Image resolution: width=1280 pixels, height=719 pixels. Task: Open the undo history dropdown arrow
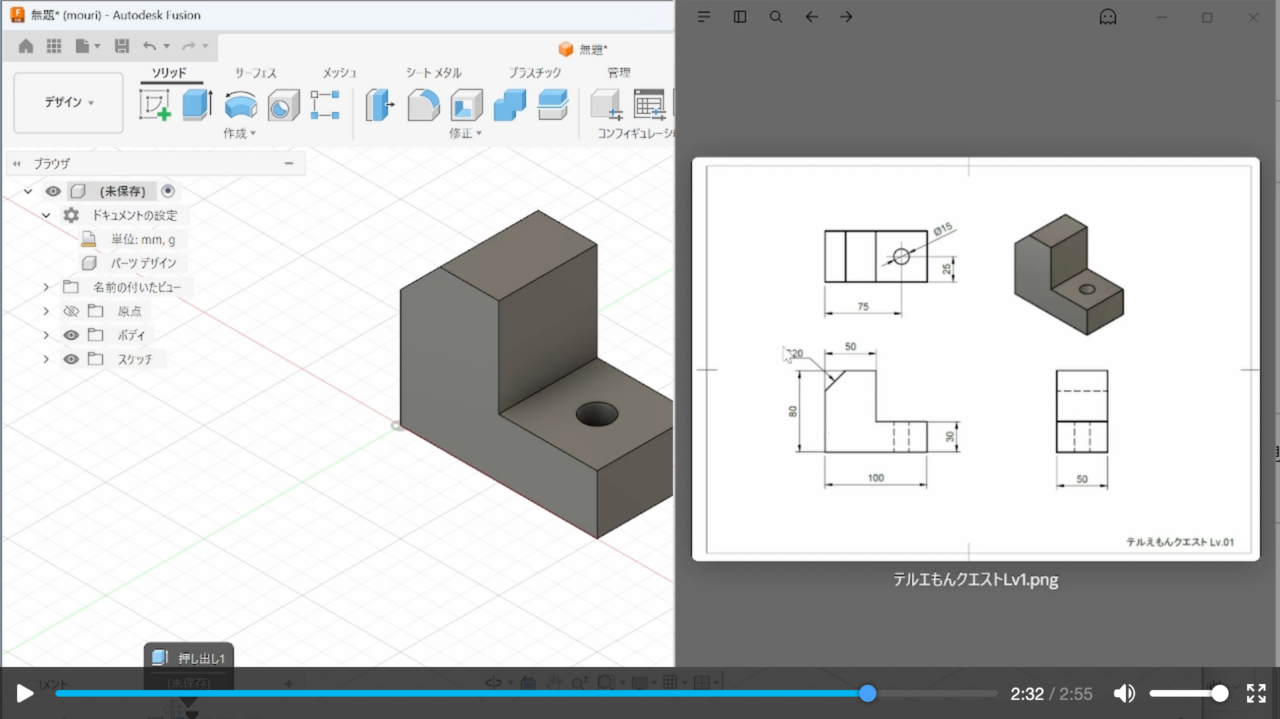point(166,46)
